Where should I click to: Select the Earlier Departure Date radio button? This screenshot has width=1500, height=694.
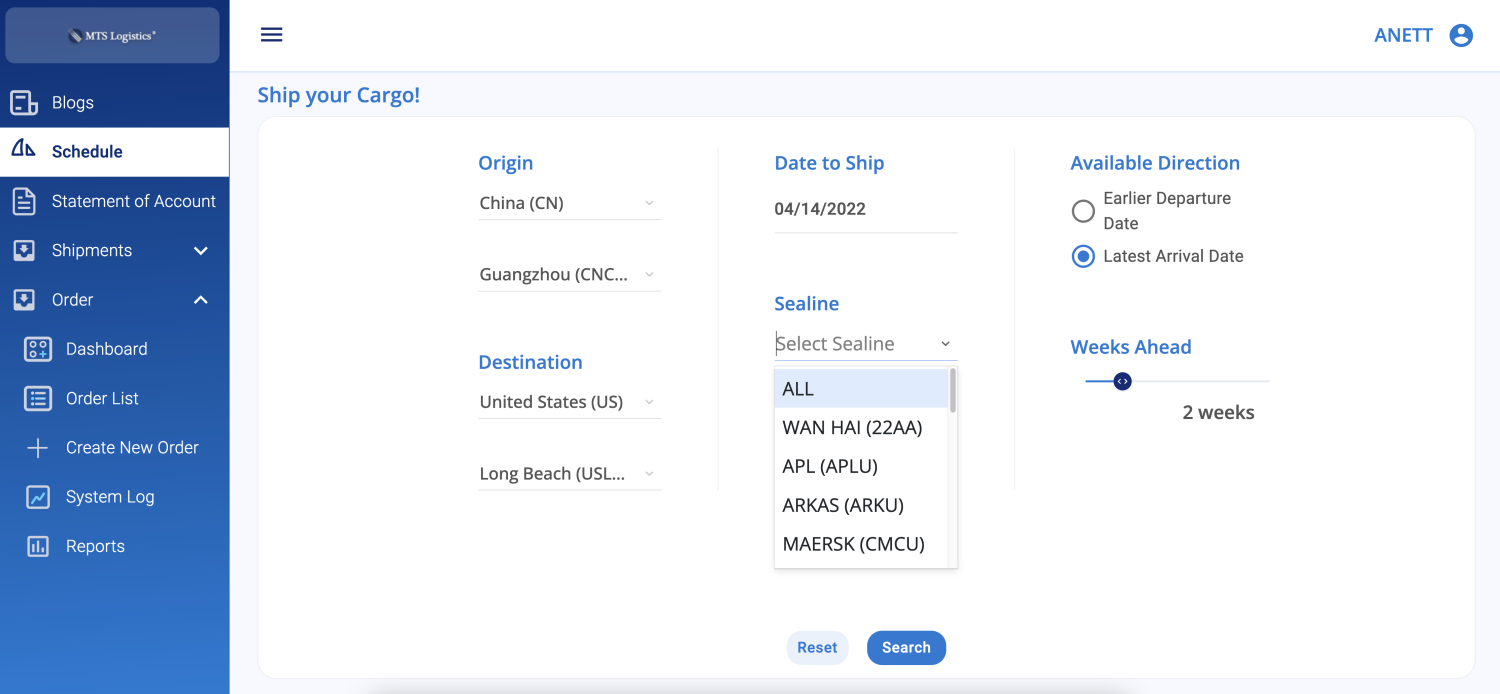(1083, 211)
